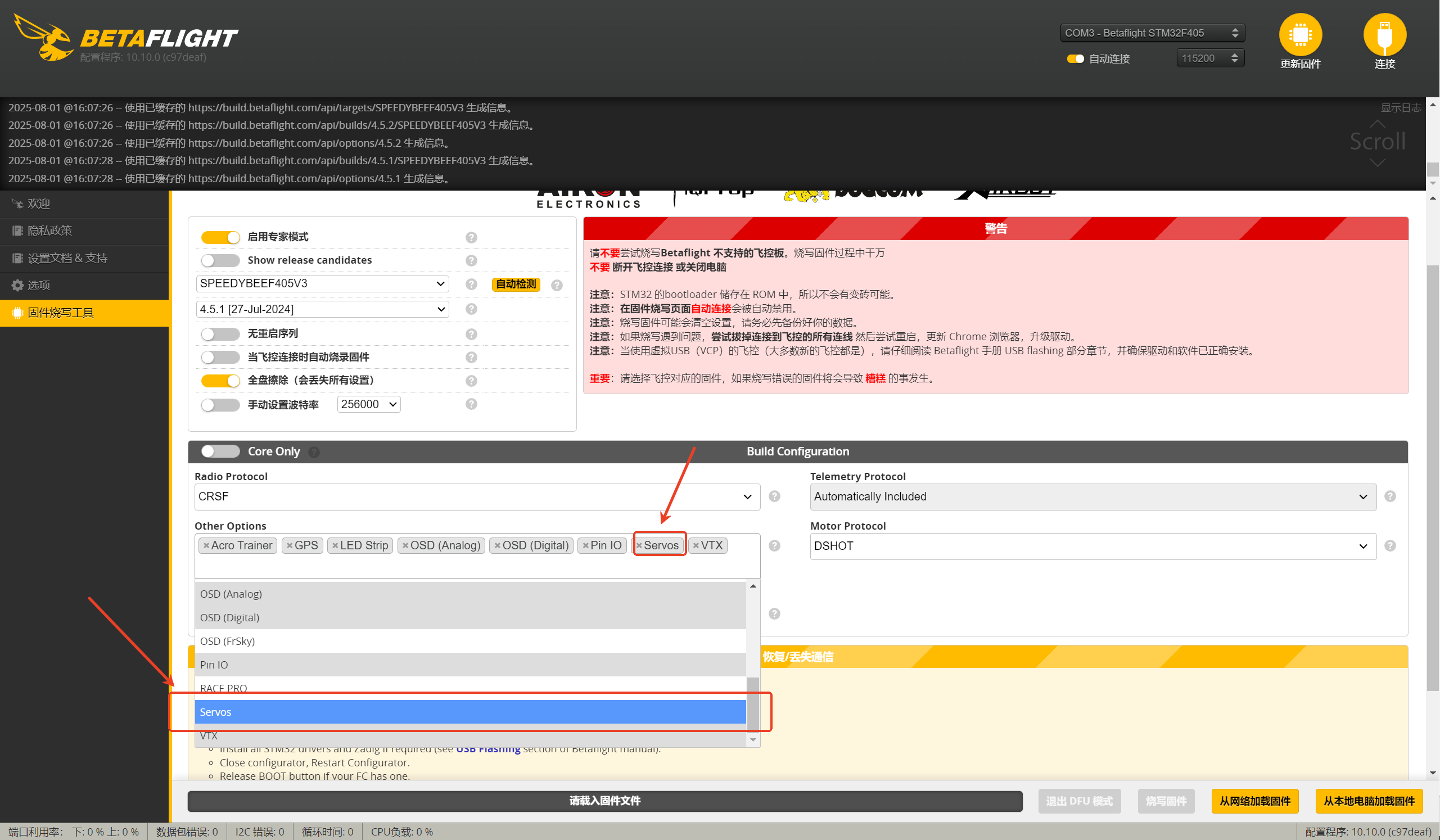Viewport: 1440px width, 840px height.
Task: Click the yellow auto-detect button
Action: [516, 284]
